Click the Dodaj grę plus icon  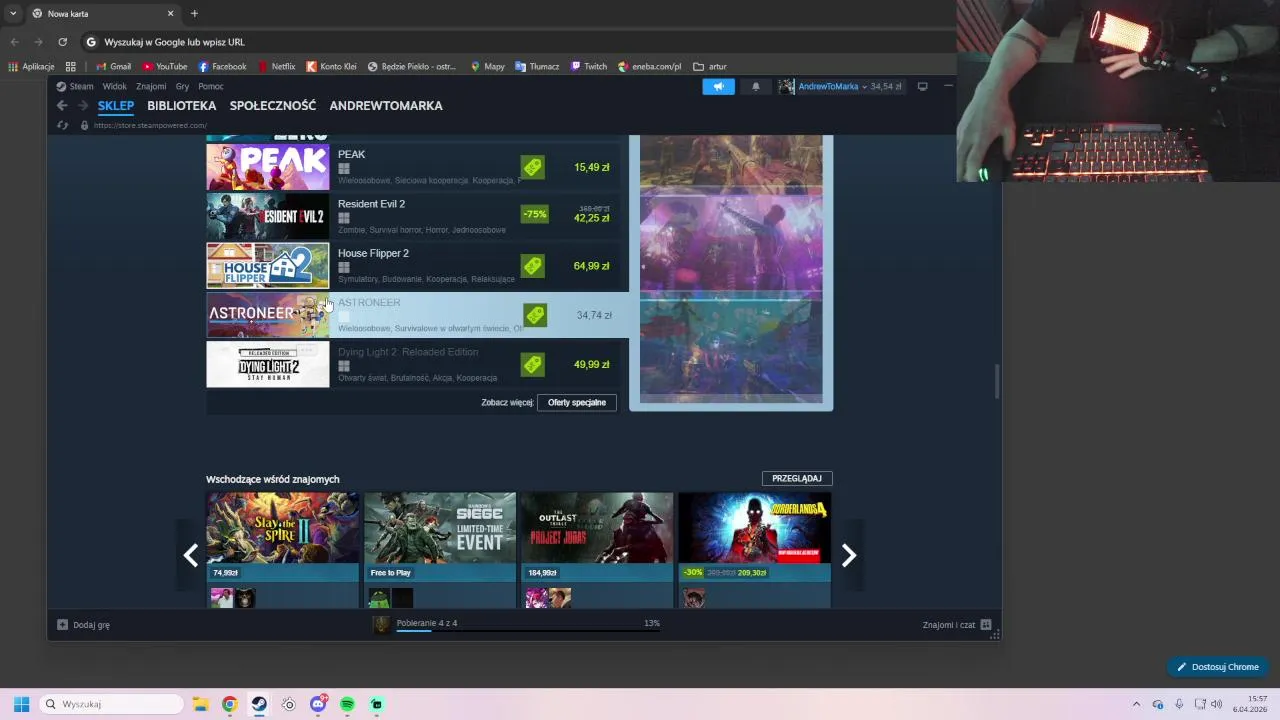[62, 625]
